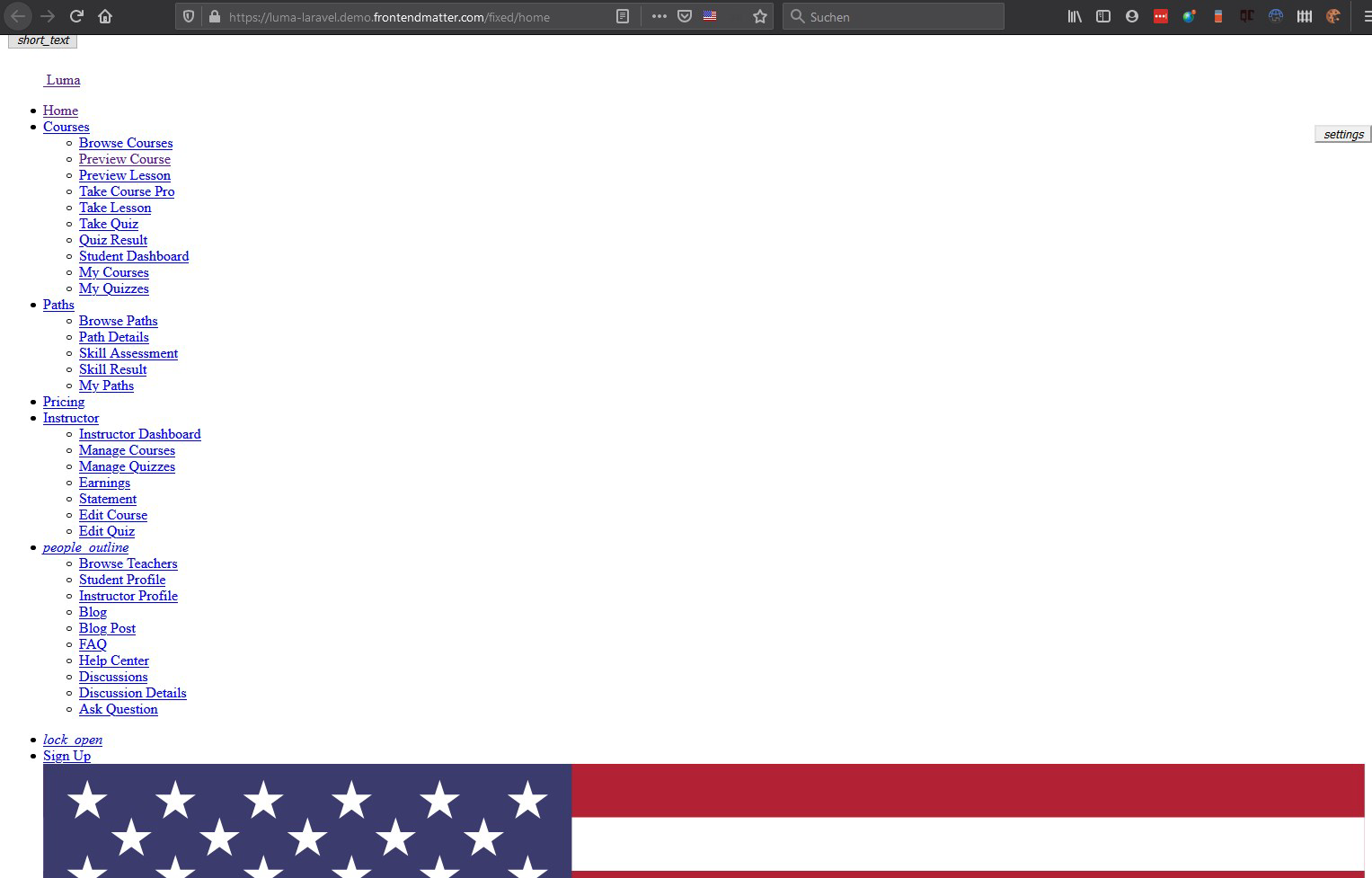
Task: Save page to Pocket
Action: 685,16
